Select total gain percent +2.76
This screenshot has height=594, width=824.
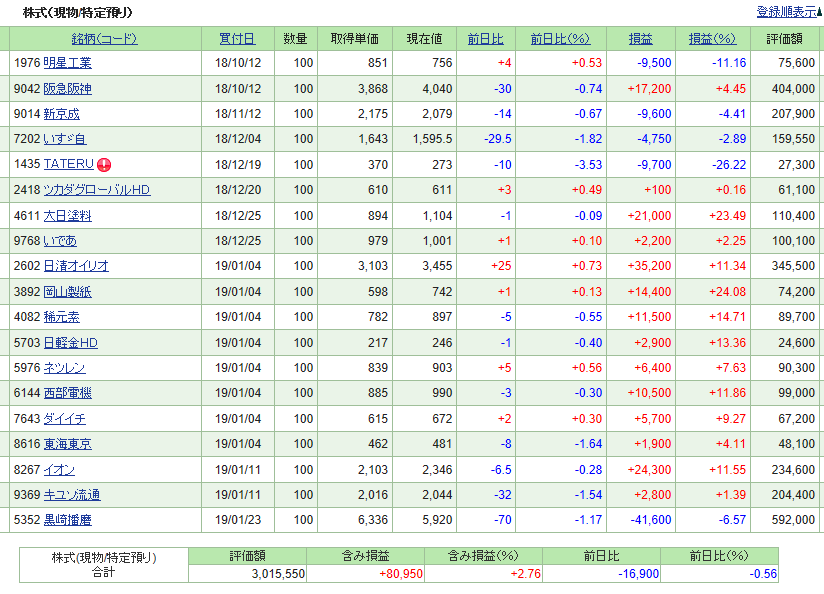point(526,574)
